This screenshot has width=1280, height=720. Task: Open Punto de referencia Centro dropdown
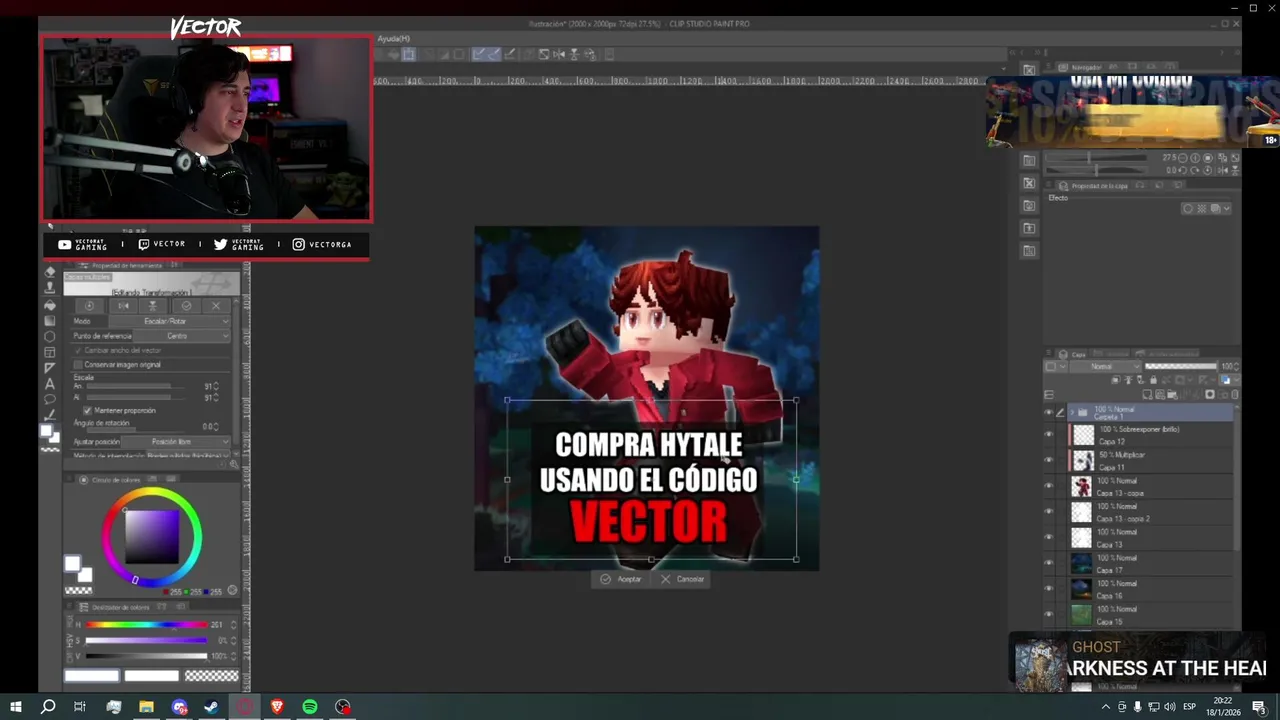[x=182, y=336]
